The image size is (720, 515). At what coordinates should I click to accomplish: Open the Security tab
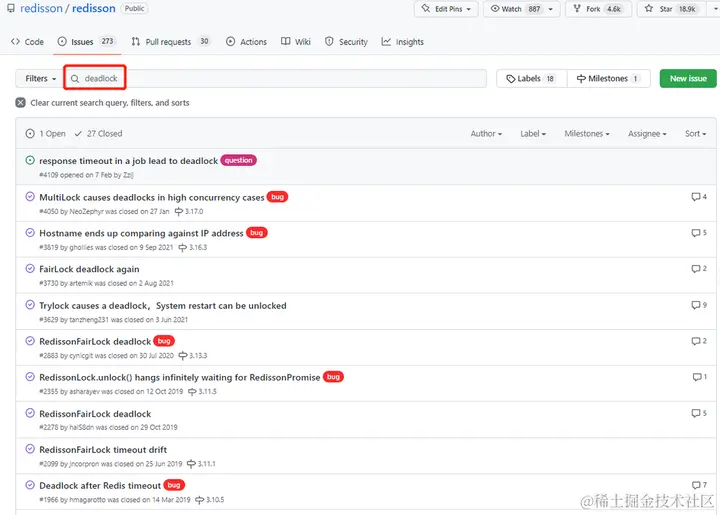[x=346, y=42]
